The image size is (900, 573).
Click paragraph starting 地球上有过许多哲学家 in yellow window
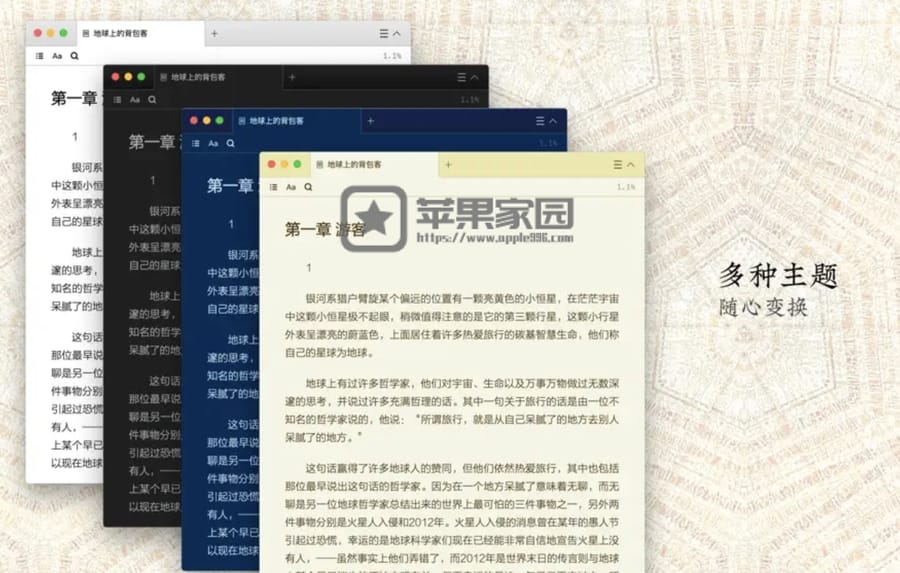[x=452, y=410]
